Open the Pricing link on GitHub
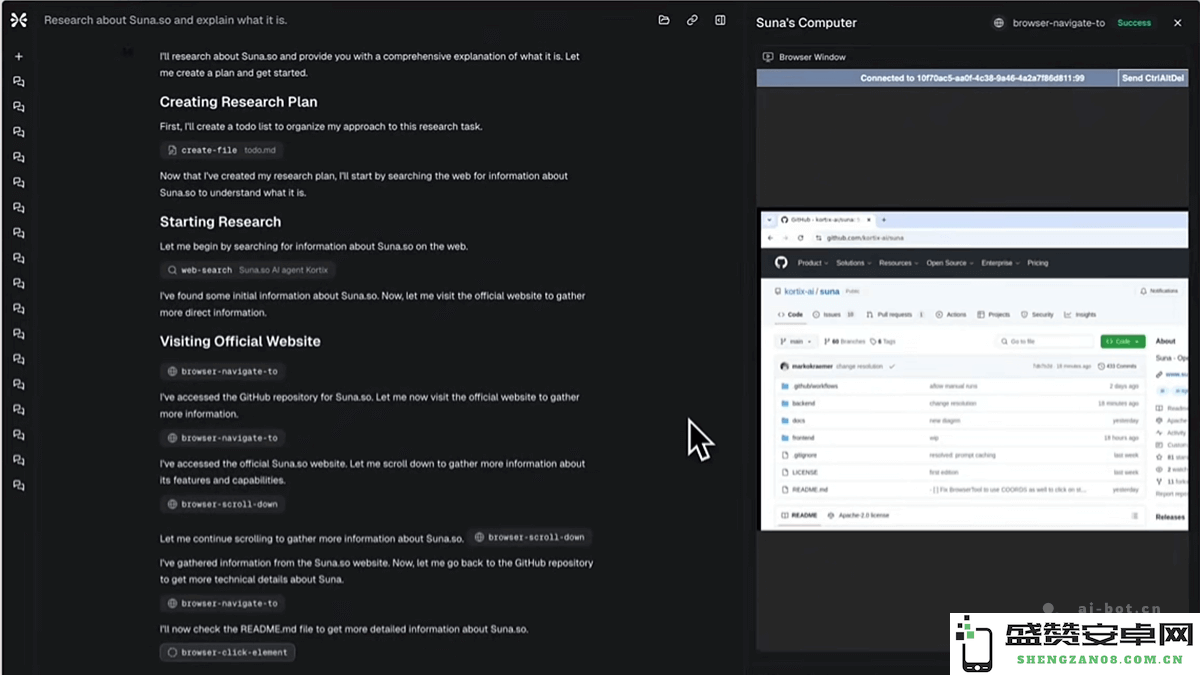Screen dimensions: 1200x675 [x=1038, y=263]
